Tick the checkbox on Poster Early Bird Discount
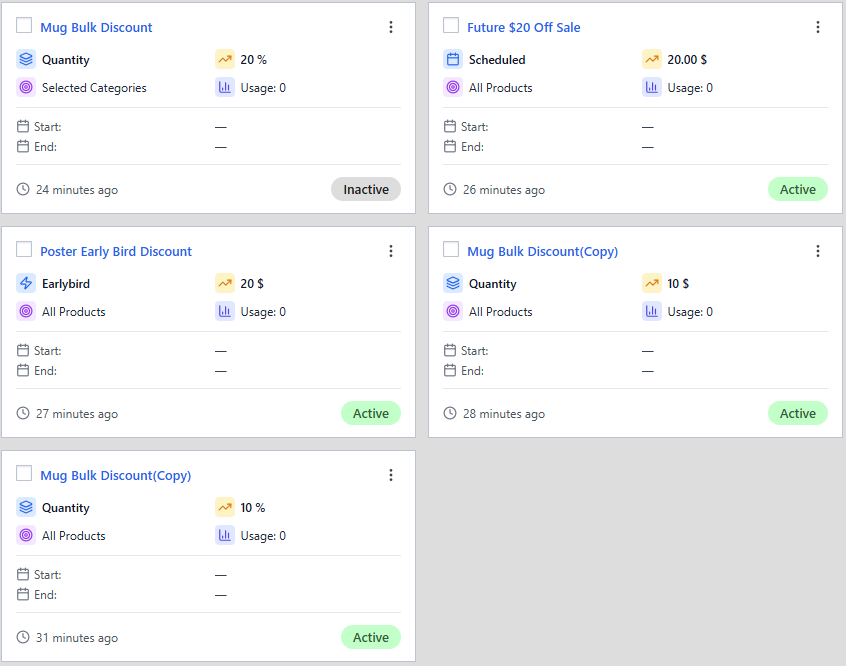 (24, 250)
